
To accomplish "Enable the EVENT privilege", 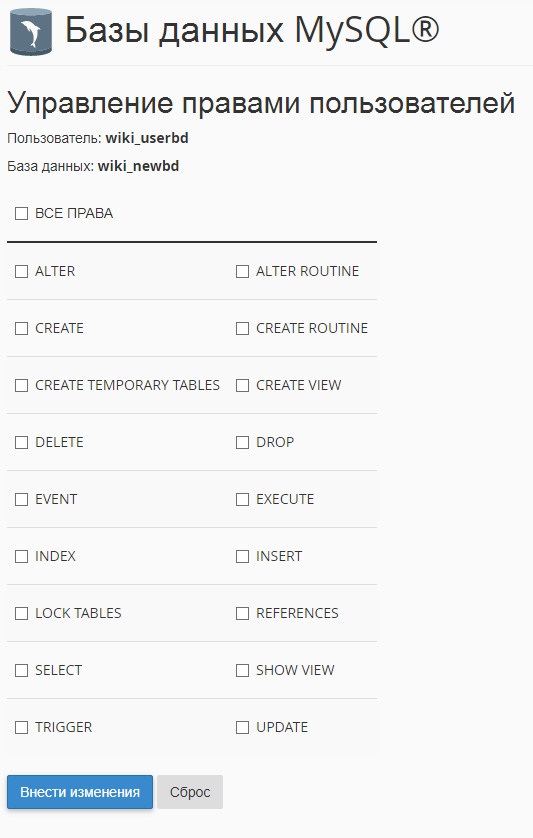I will click(x=21, y=499).
